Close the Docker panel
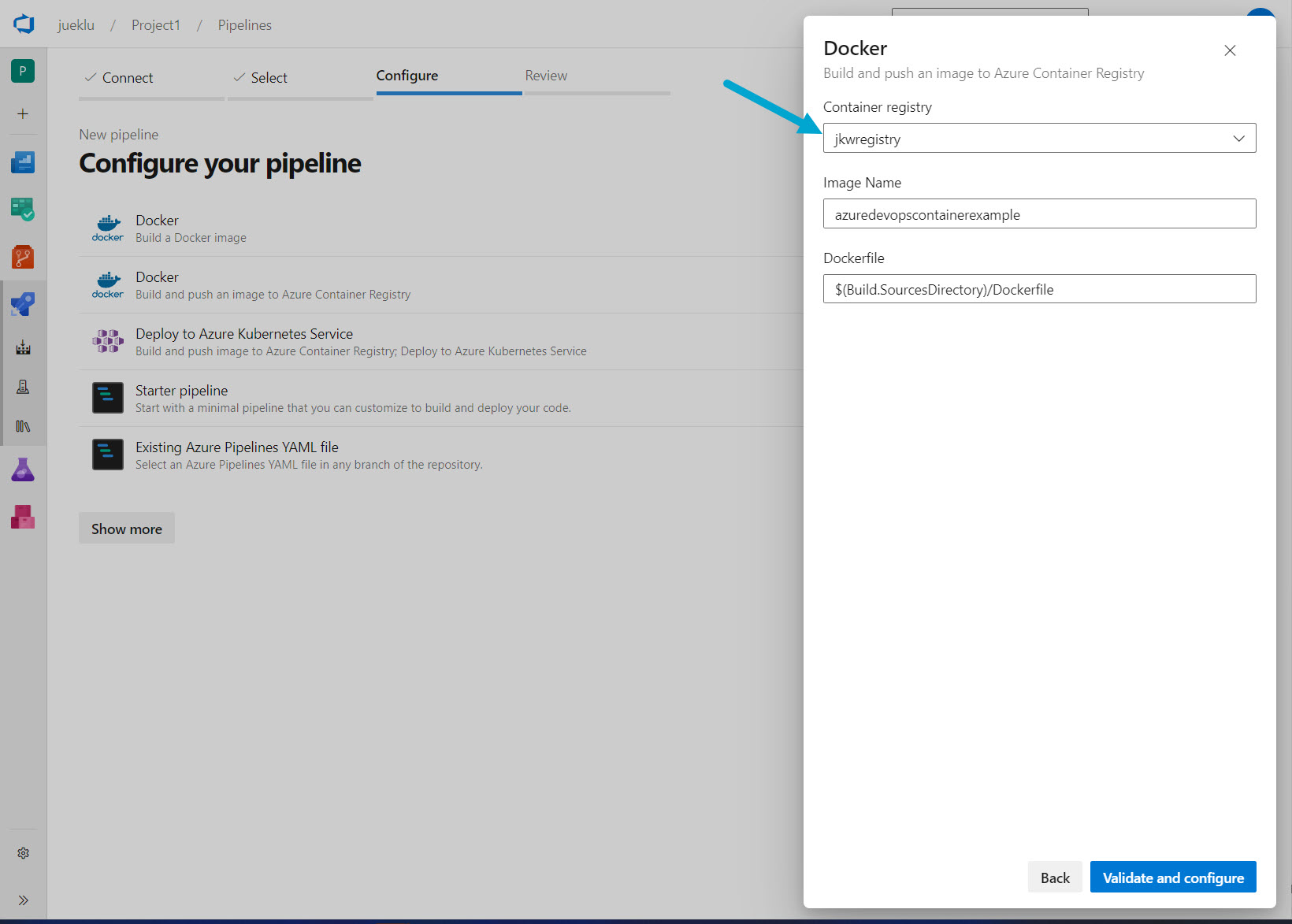This screenshot has width=1292, height=924. (x=1229, y=50)
